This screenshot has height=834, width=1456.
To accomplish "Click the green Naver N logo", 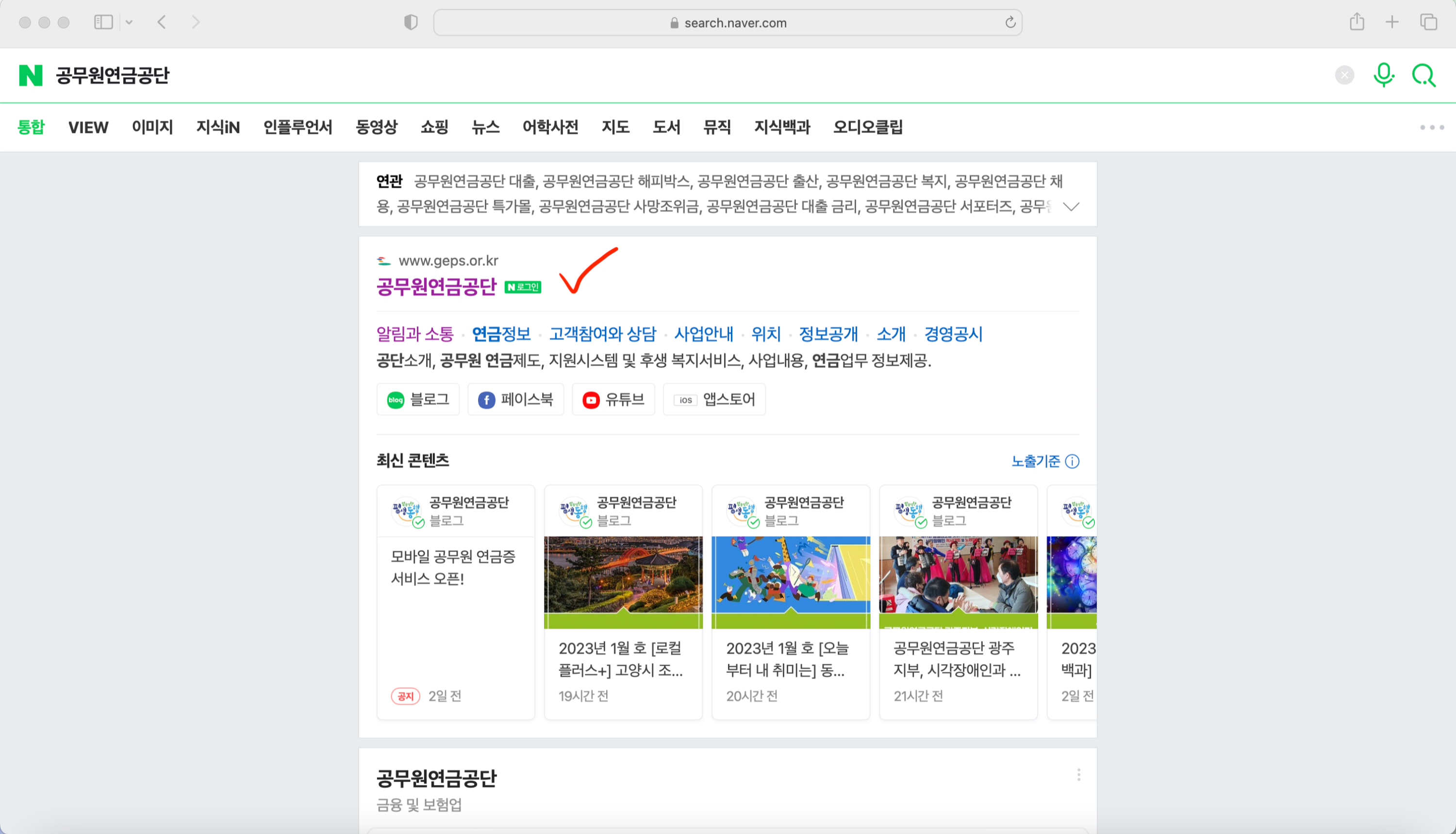I will click(x=31, y=75).
